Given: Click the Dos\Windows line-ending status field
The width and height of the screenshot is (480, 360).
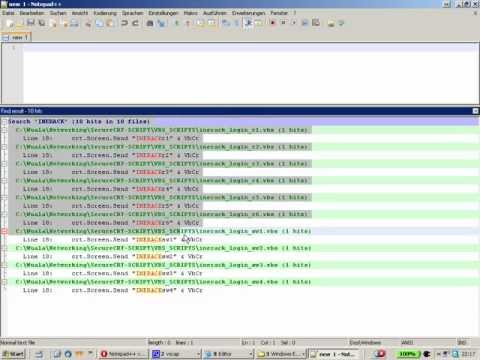Looking at the screenshot, I should pyautogui.click(x=365, y=342).
